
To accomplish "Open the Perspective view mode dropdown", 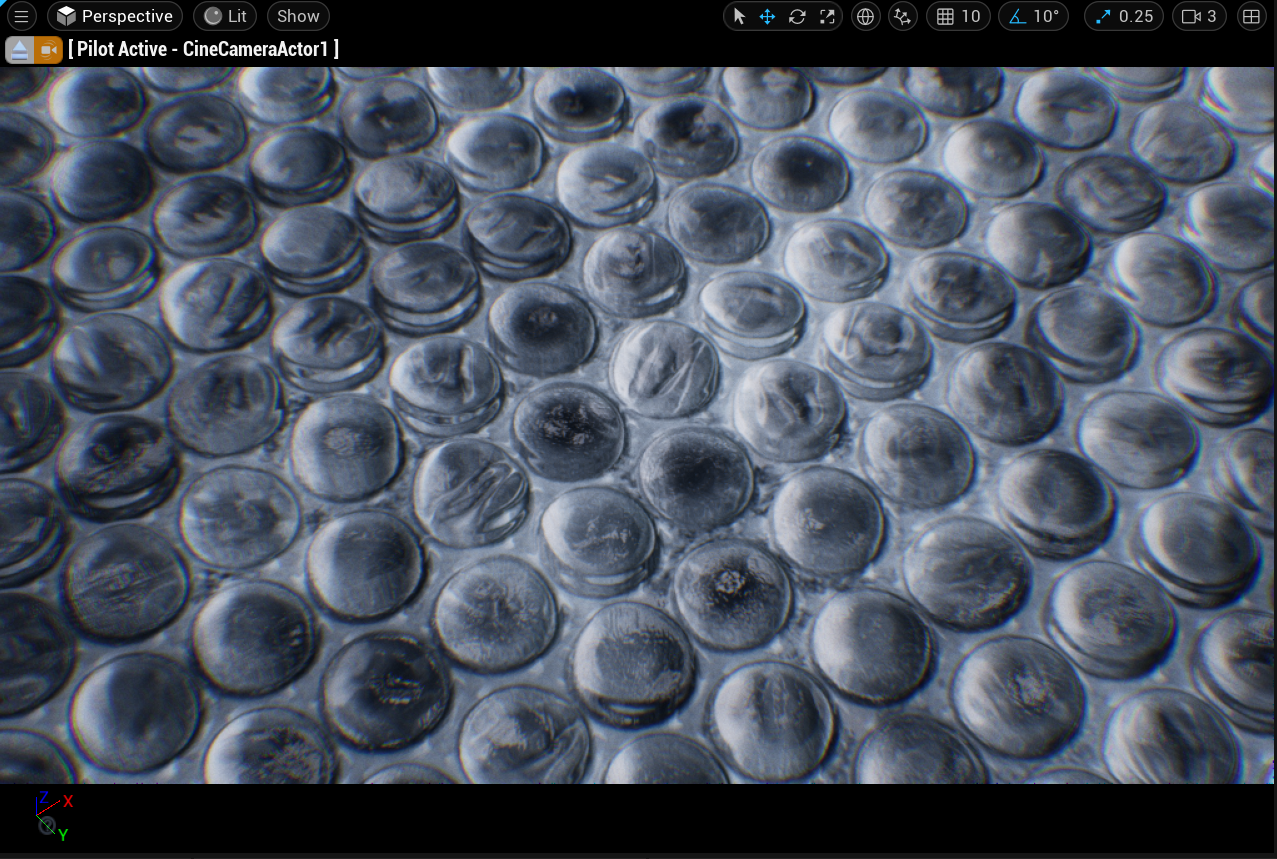I will point(115,16).
